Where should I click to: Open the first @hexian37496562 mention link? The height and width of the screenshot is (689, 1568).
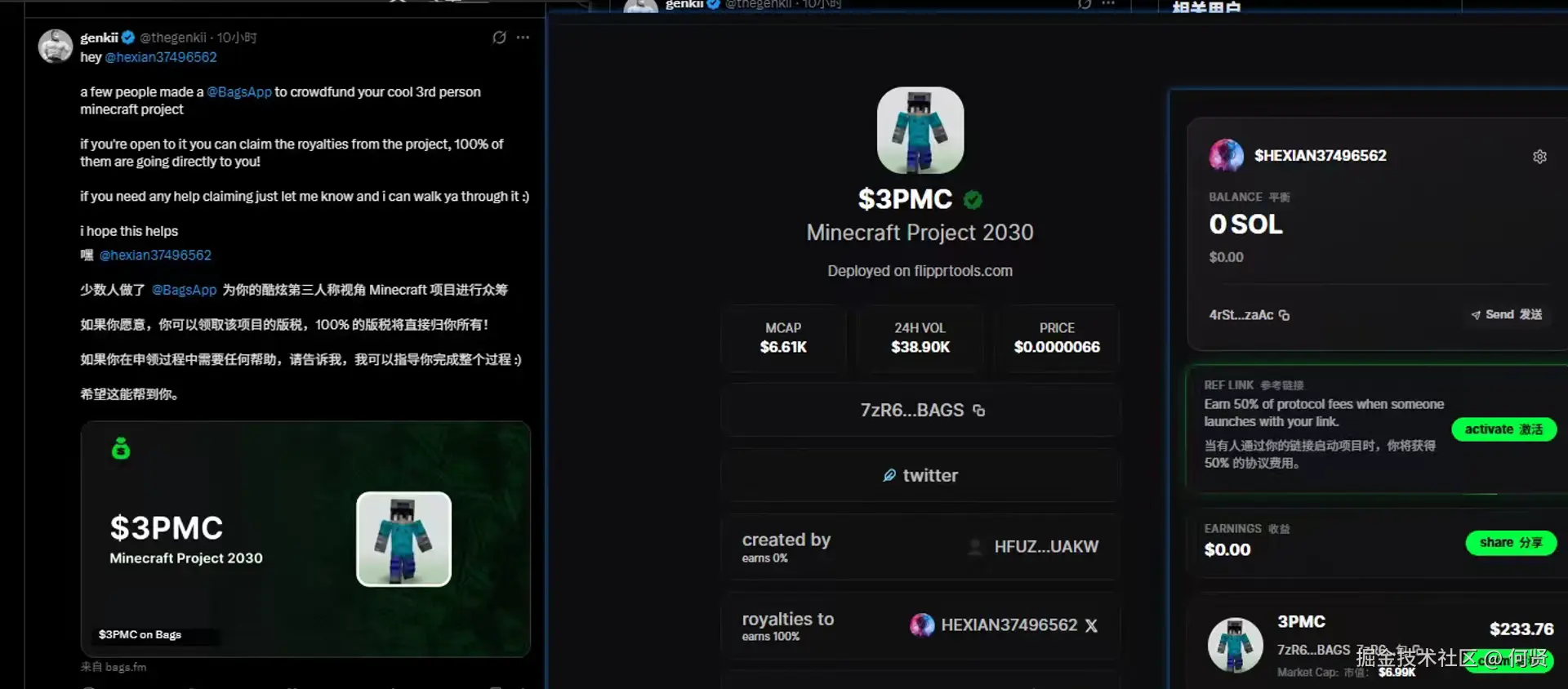pos(161,57)
